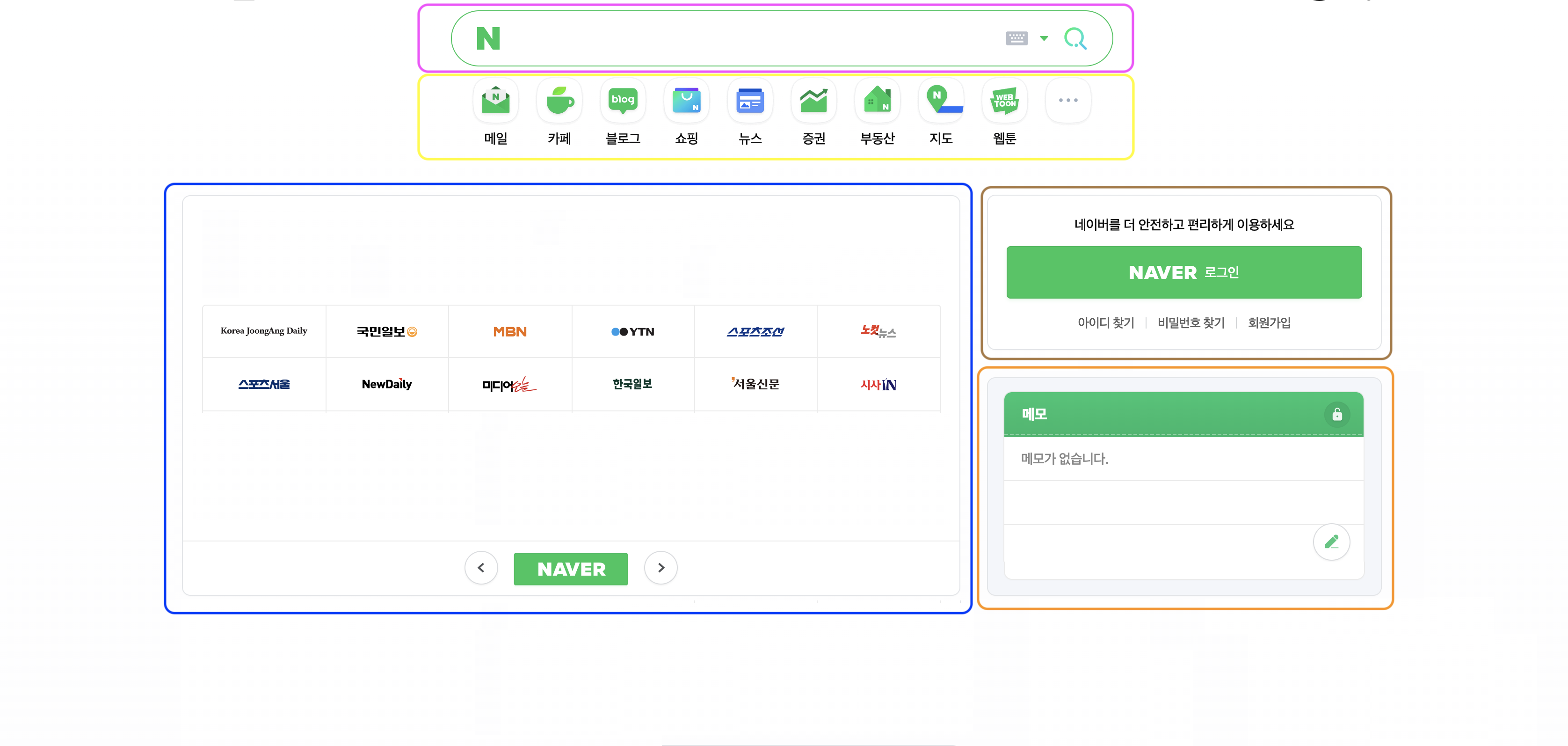Open the Naver blog icon
Screen dimensions: 1568x746
[x=623, y=101]
